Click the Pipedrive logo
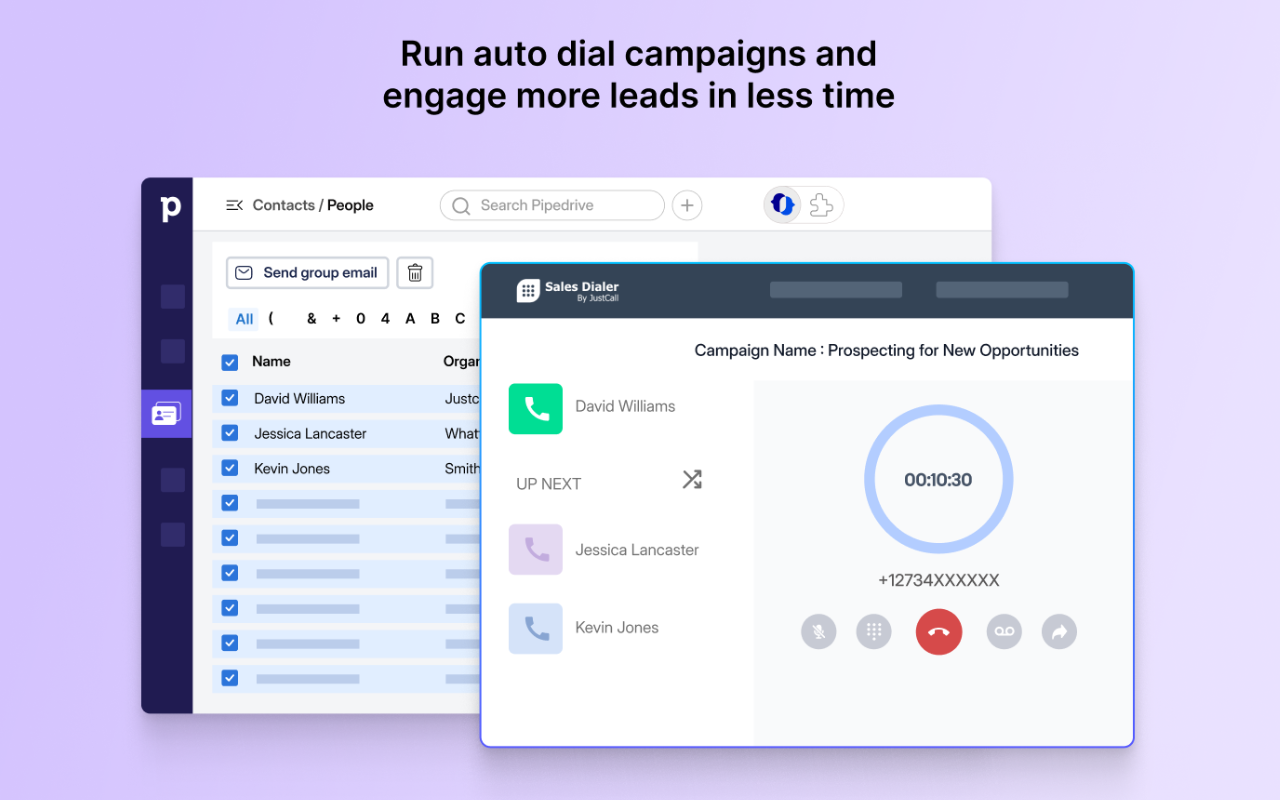 tap(168, 205)
